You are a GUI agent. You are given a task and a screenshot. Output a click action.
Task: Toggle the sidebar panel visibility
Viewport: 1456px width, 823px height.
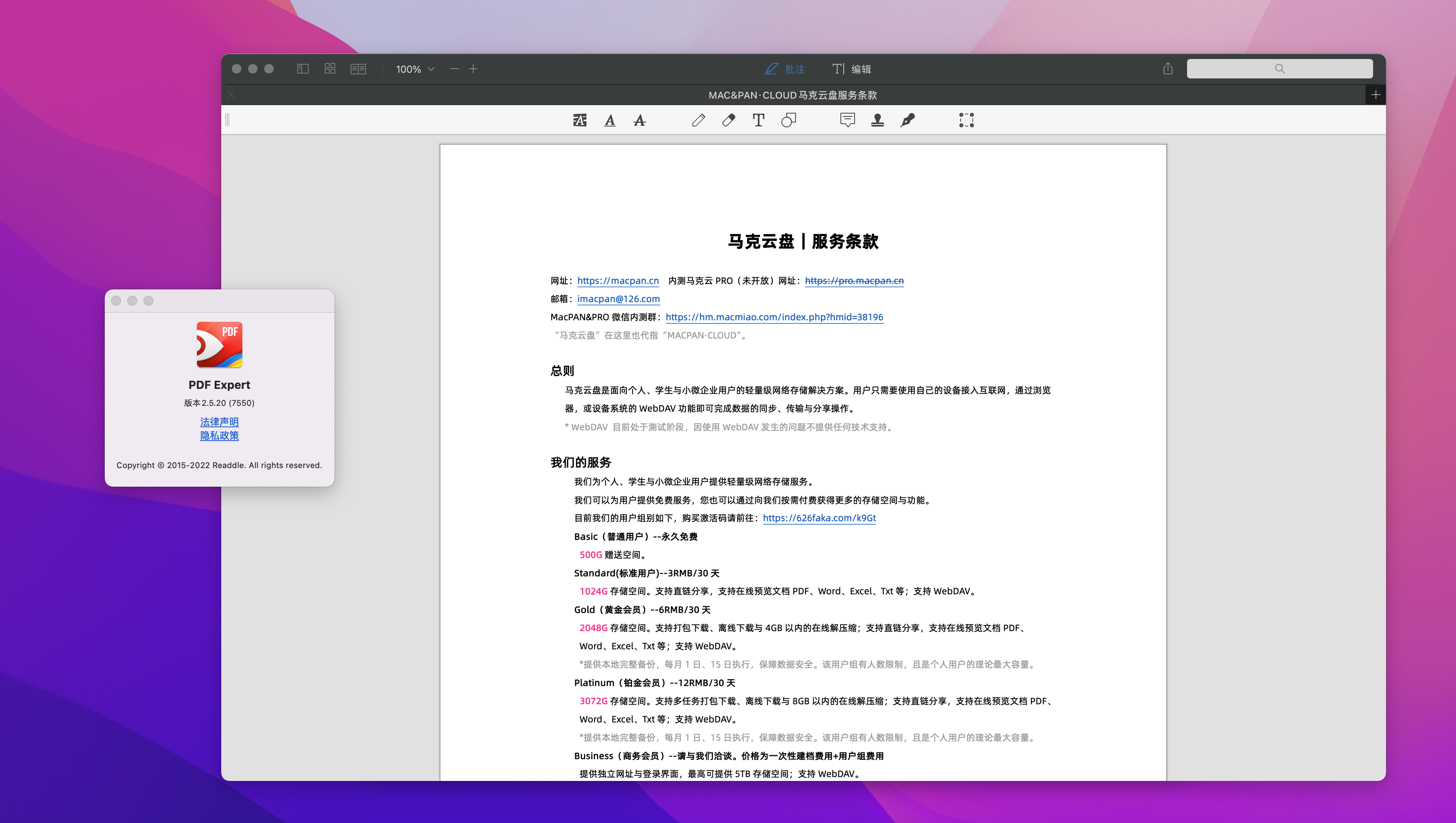coord(303,68)
